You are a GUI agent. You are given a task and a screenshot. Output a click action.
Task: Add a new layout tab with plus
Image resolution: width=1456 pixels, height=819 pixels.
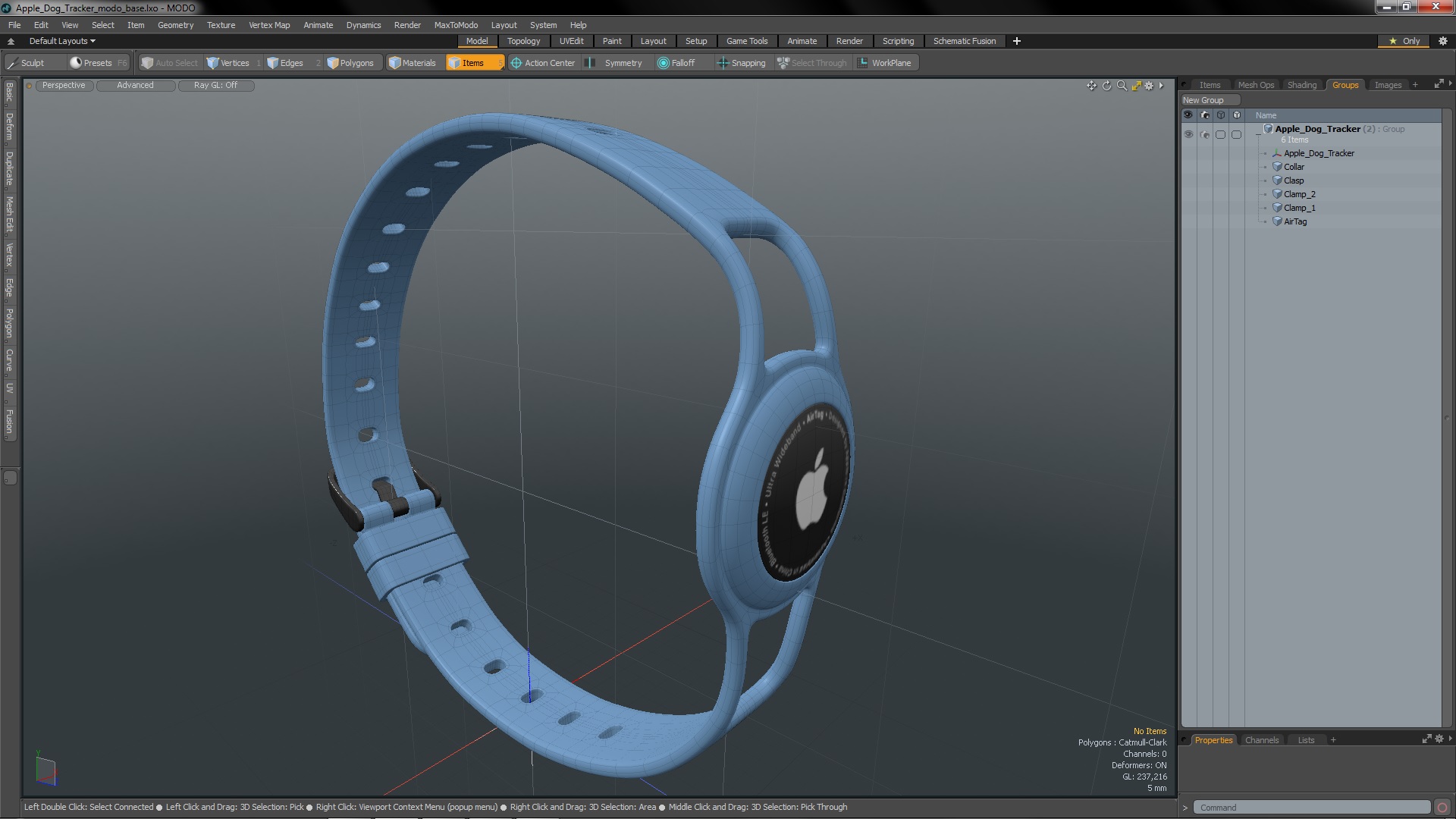click(x=1017, y=41)
